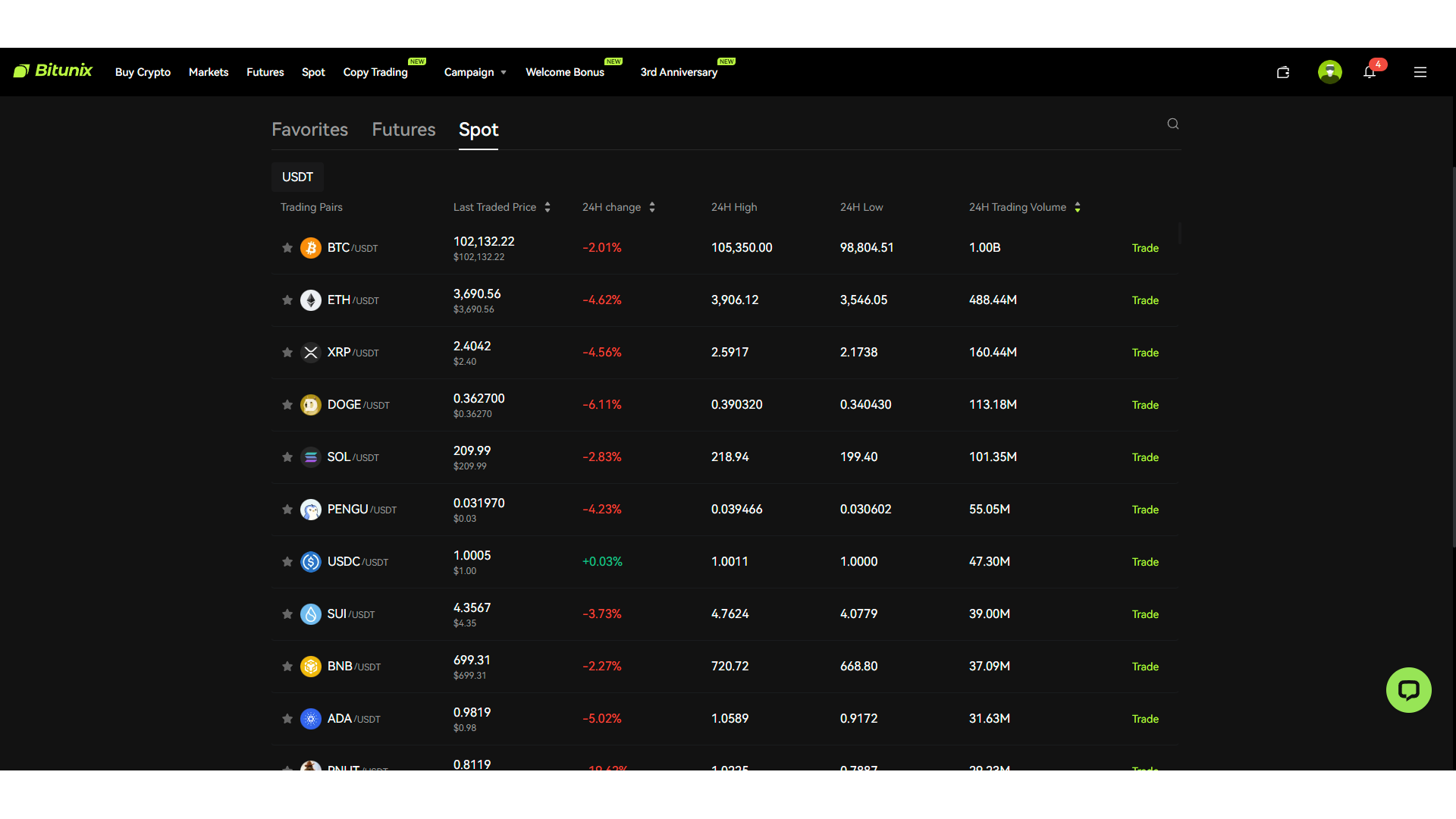Click the Bitunix logo

53,71
